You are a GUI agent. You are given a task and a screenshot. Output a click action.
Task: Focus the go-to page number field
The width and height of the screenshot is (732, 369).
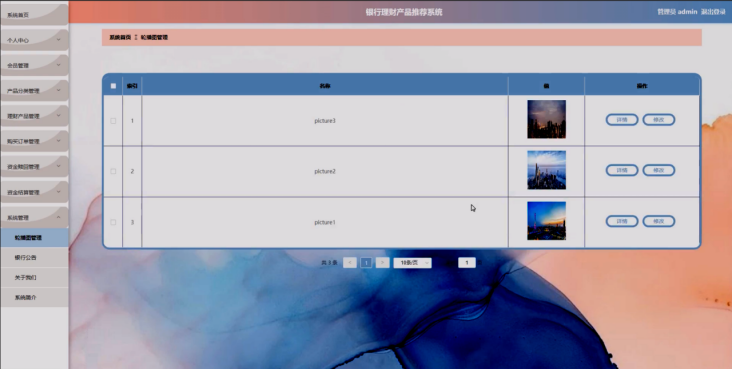coord(467,263)
